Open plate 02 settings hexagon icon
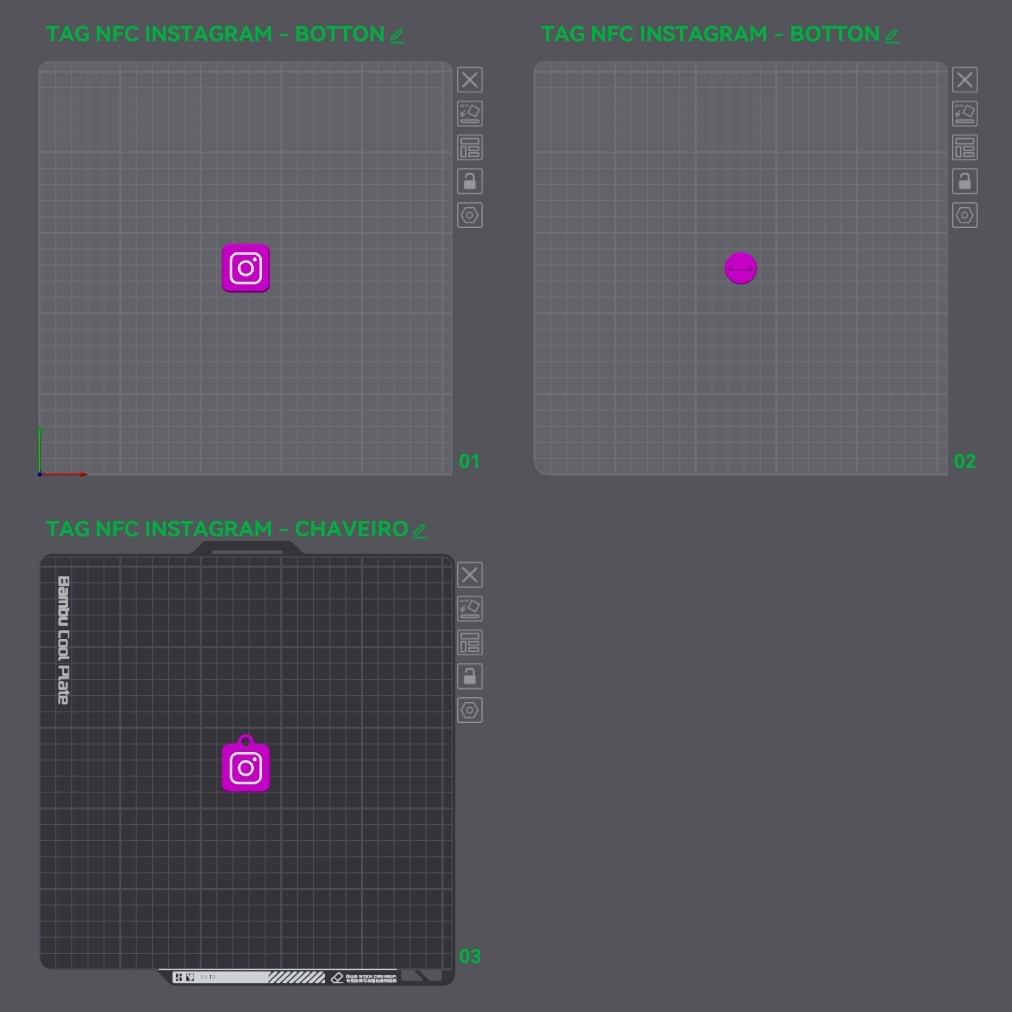Image resolution: width=1012 pixels, height=1012 pixels. pyautogui.click(x=965, y=215)
